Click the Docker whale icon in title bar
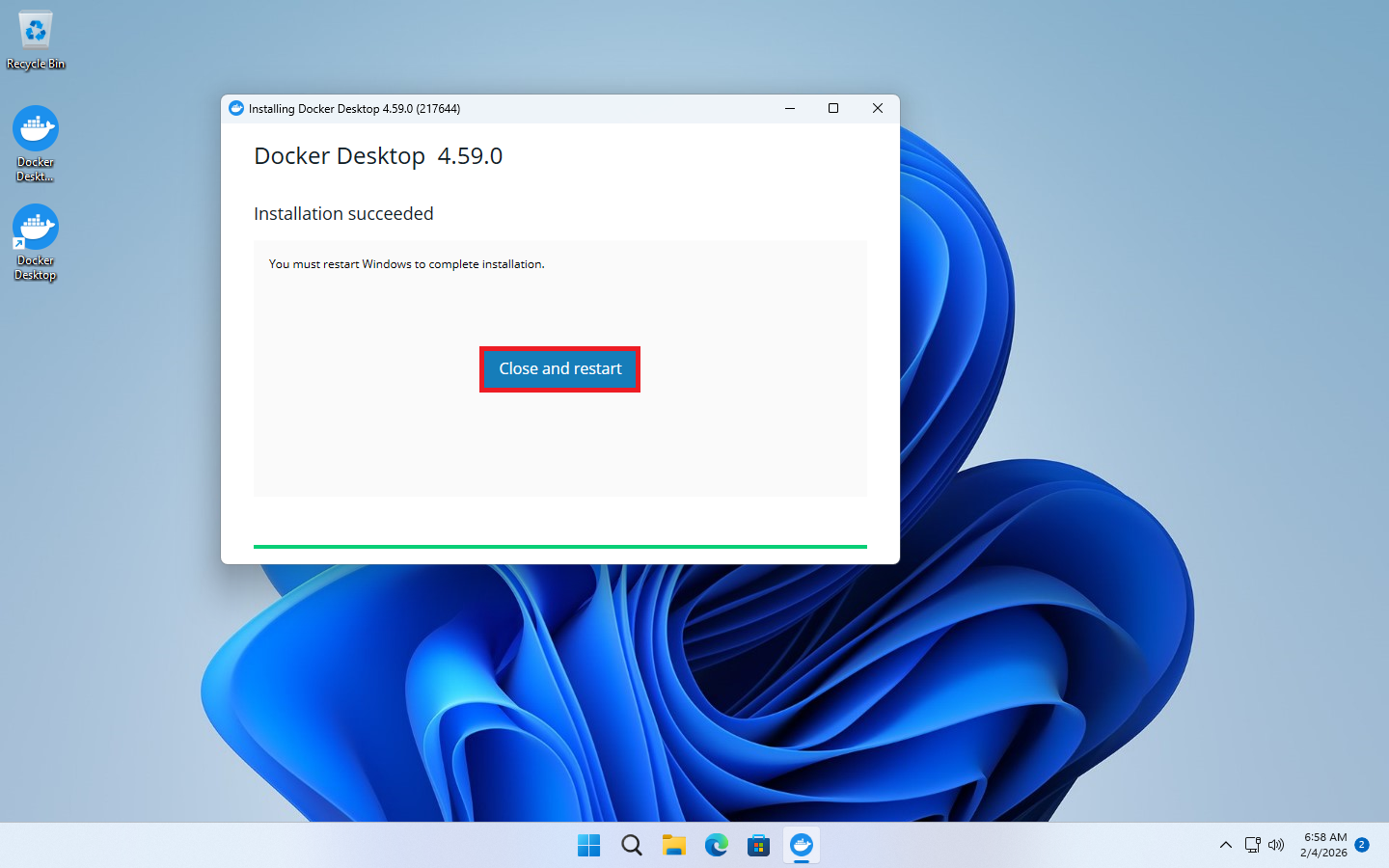The image size is (1389, 868). [236, 109]
